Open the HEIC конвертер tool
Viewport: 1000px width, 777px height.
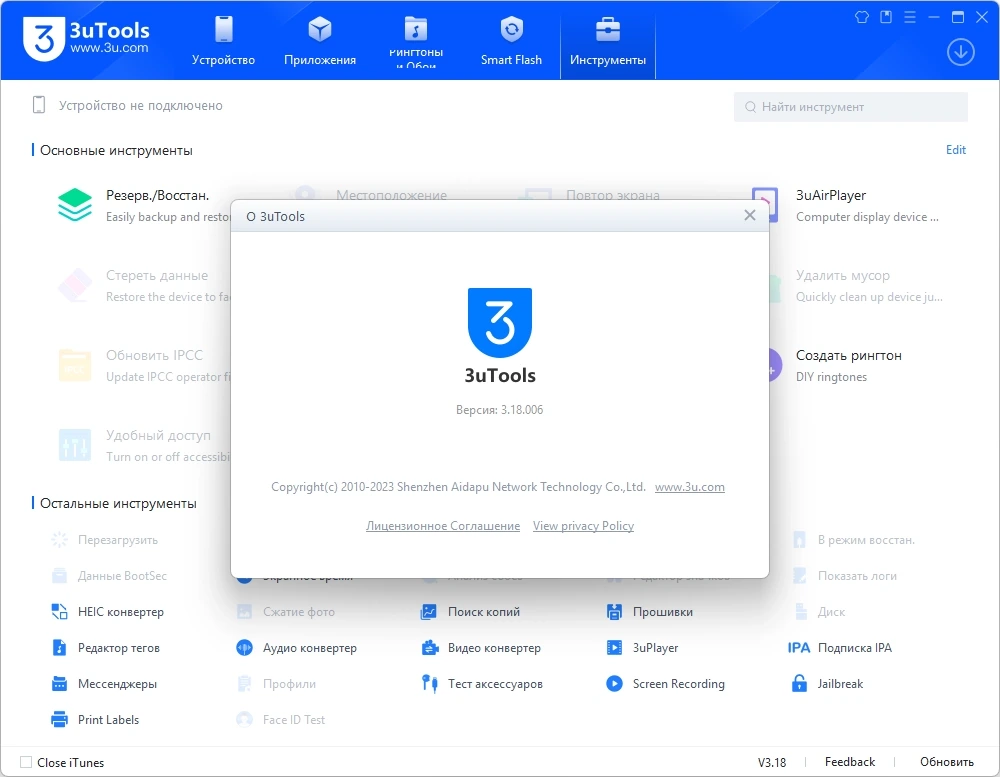107,612
